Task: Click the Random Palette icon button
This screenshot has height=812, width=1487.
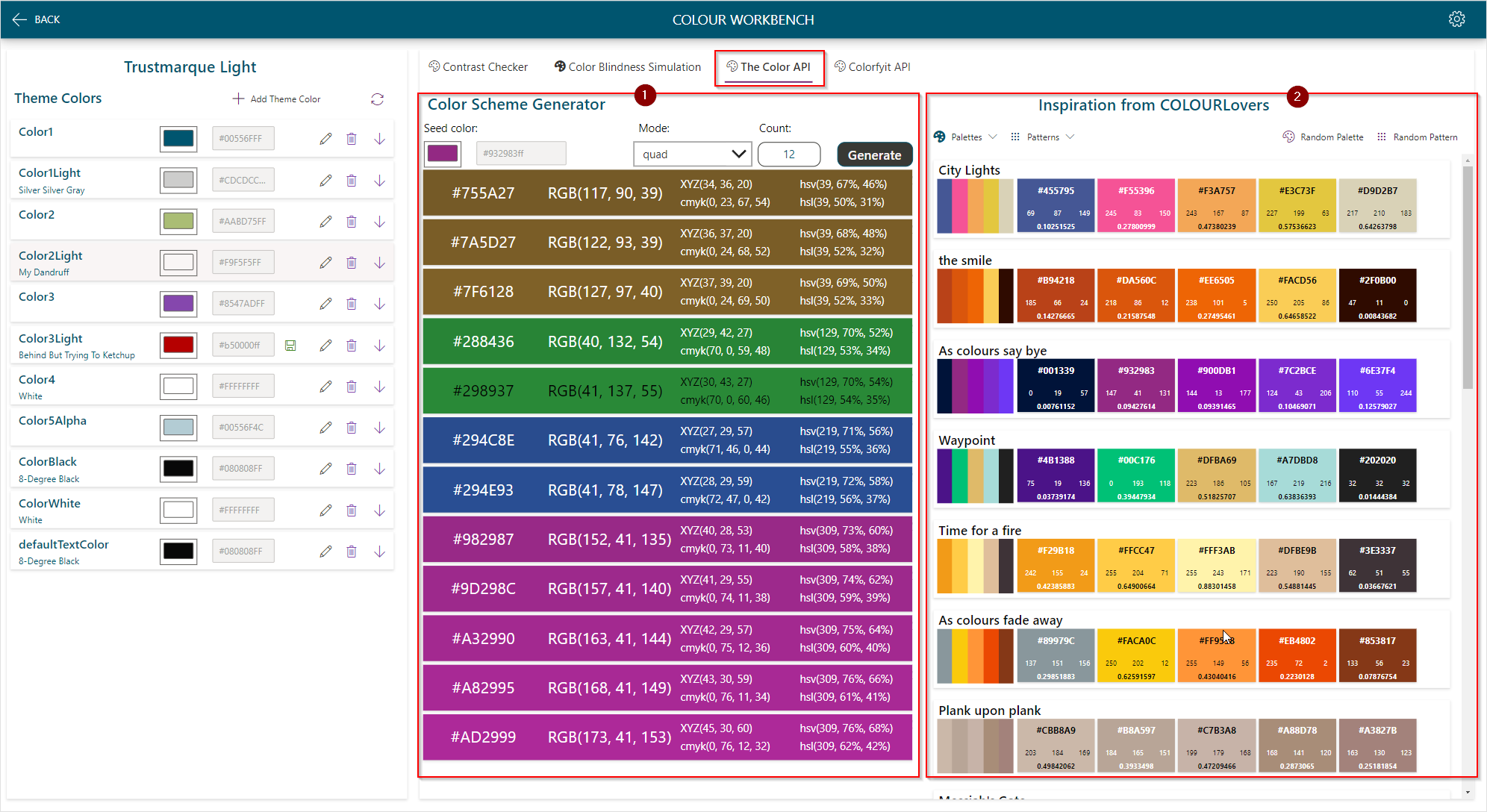Action: (x=1288, y=137)
